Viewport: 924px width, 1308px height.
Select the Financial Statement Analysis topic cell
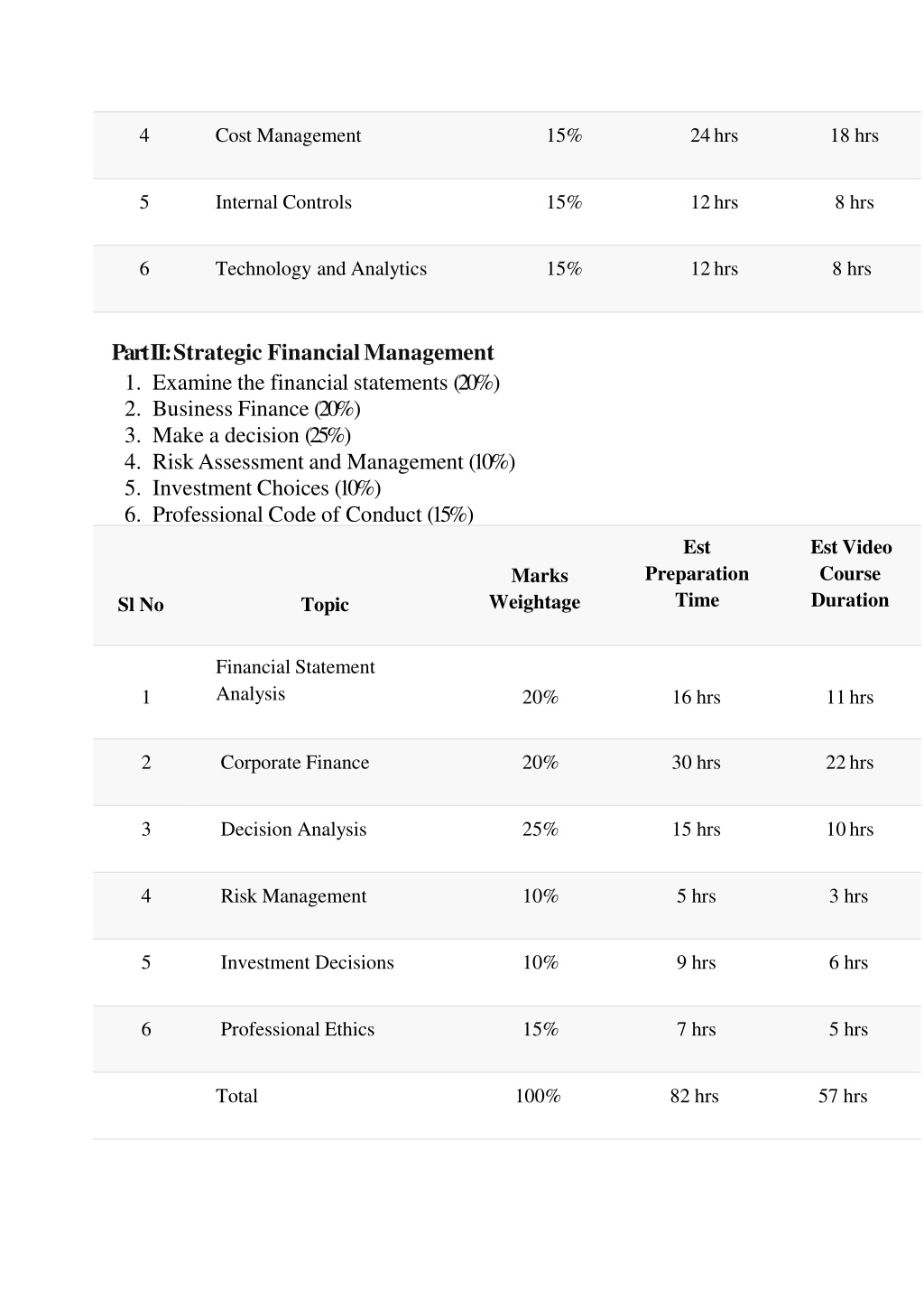coord(295,681)
